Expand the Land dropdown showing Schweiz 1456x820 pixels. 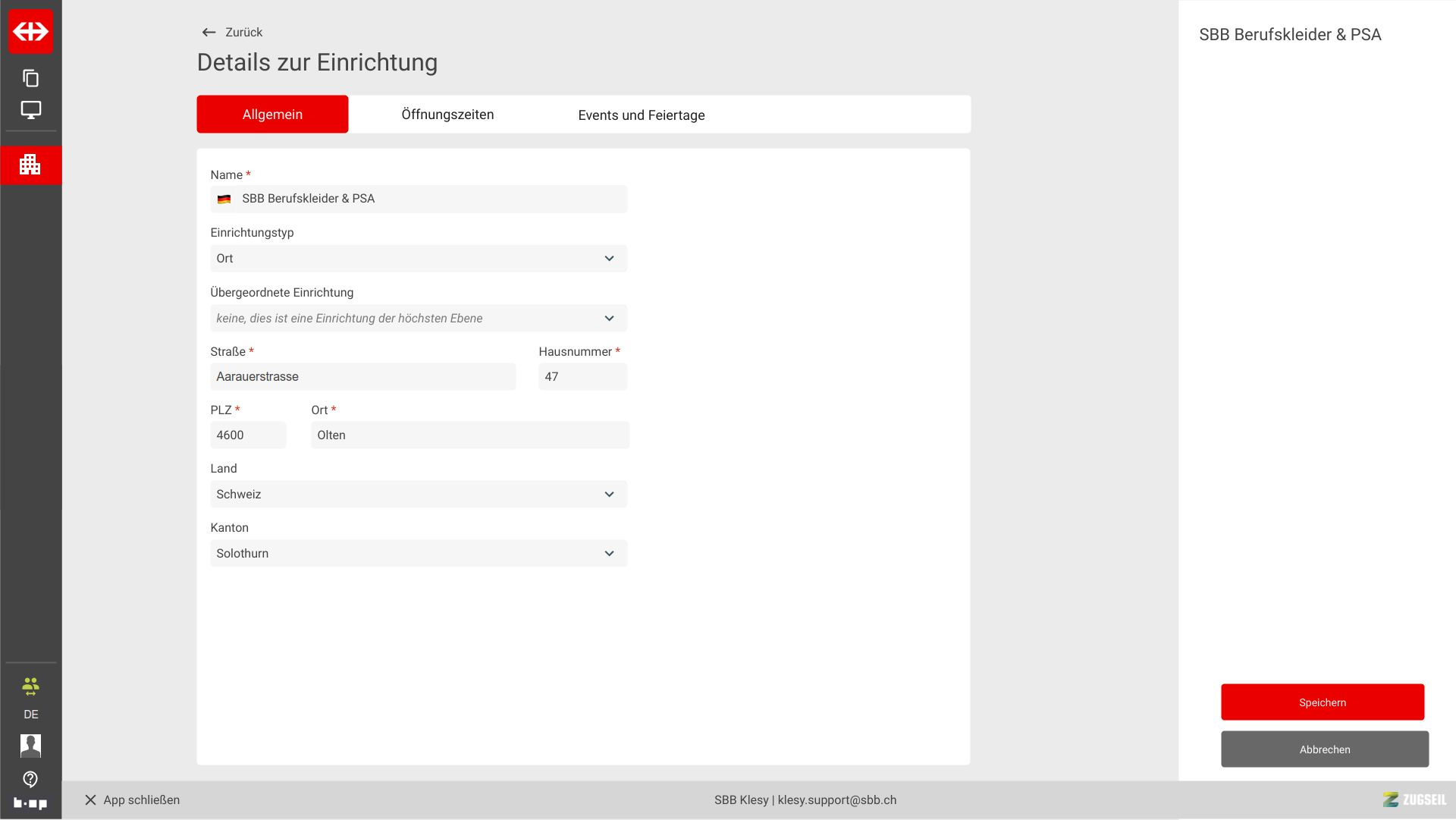pyautogui.click(x=419, y=495)
